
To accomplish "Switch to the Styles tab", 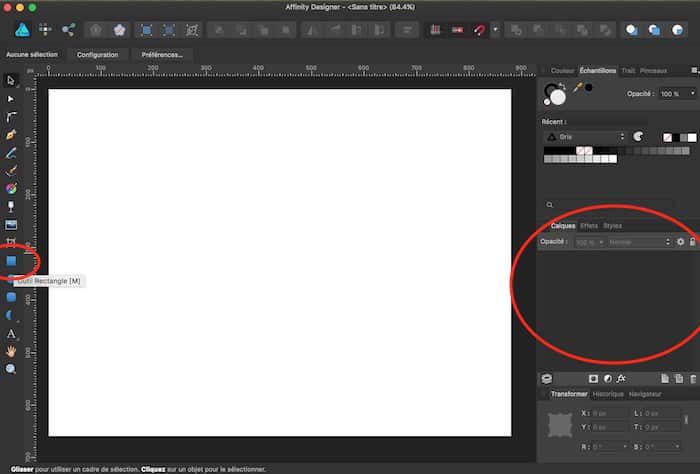I will [612, 226].
